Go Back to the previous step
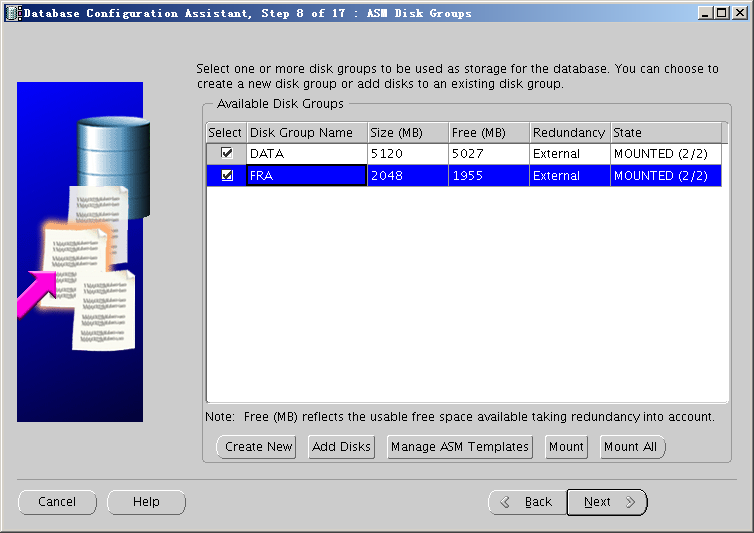Image resolution: width=754 pixels, height=533 pixels. click(x=527, y=502)
